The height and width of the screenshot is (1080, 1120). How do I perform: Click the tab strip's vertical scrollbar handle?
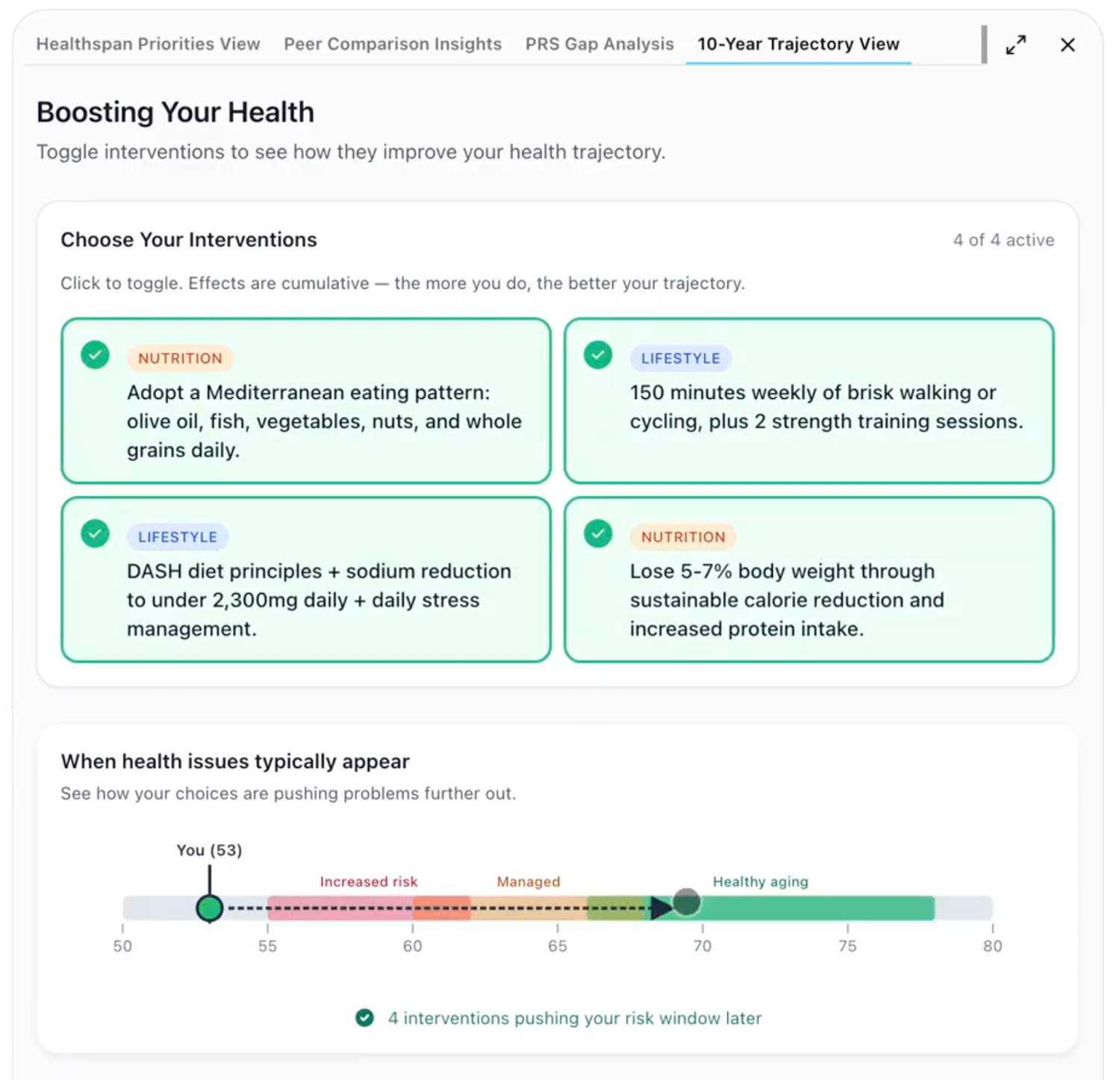point(984,44)
